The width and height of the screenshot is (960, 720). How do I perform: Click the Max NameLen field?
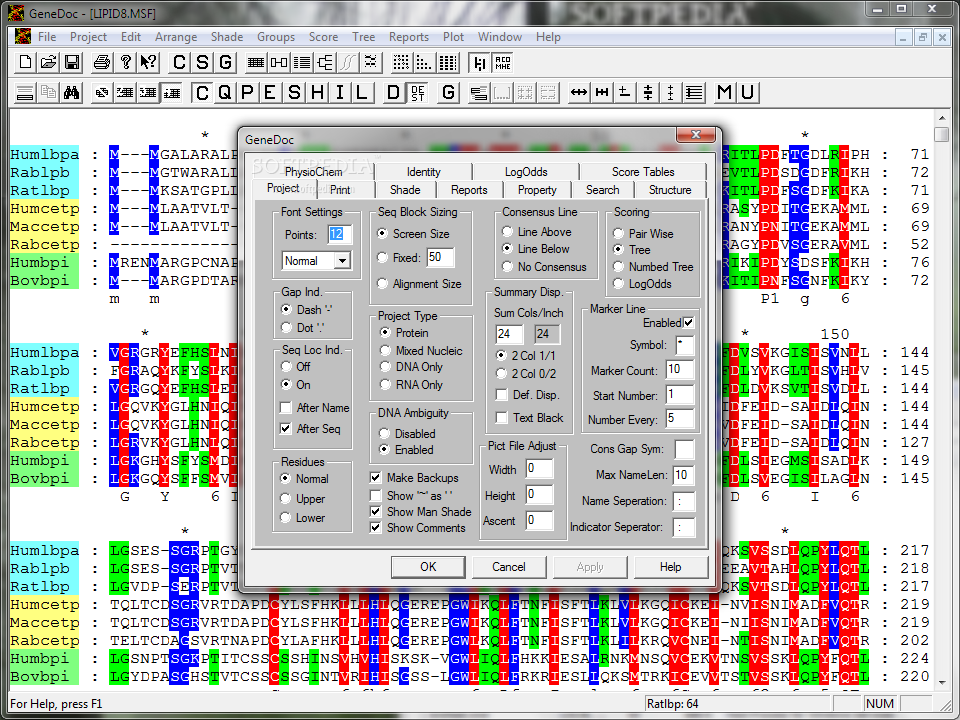pyautogui.click(x=683, y=475)
